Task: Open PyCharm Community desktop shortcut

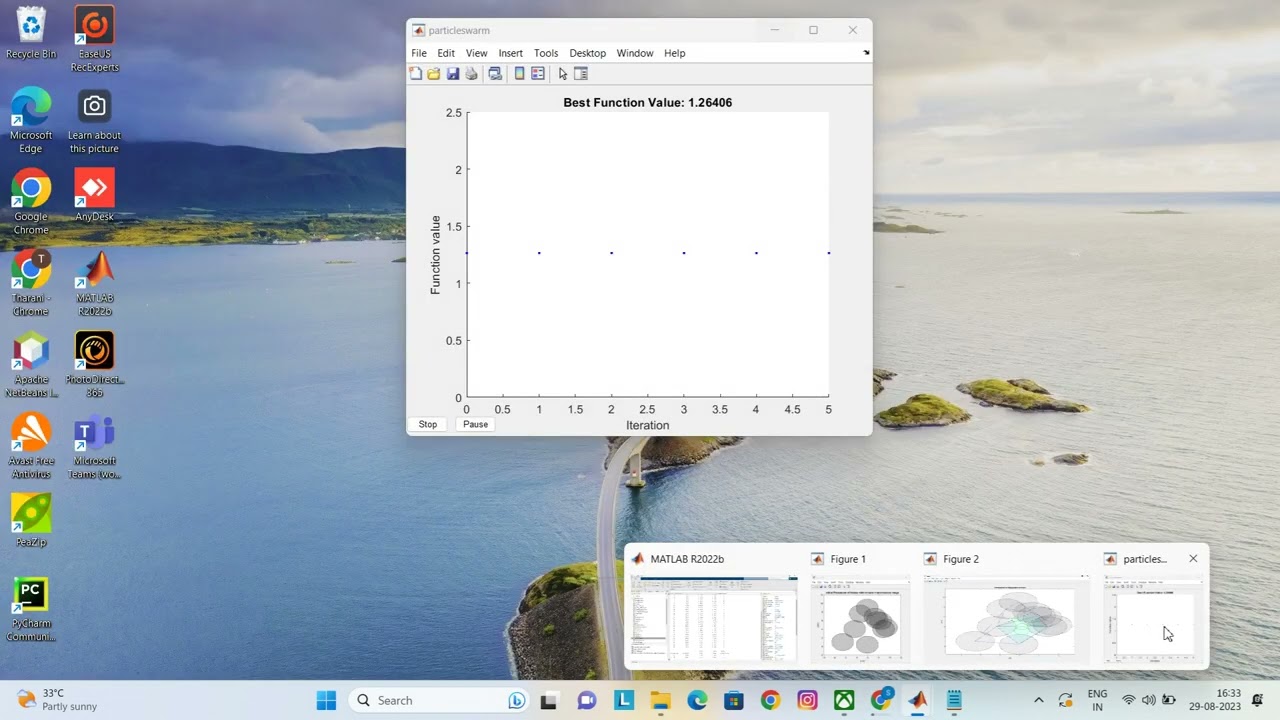Action: pos(31,609)
